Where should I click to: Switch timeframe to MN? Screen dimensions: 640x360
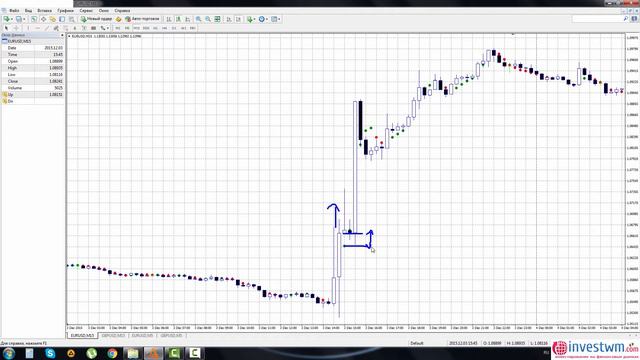coord(193,28)
